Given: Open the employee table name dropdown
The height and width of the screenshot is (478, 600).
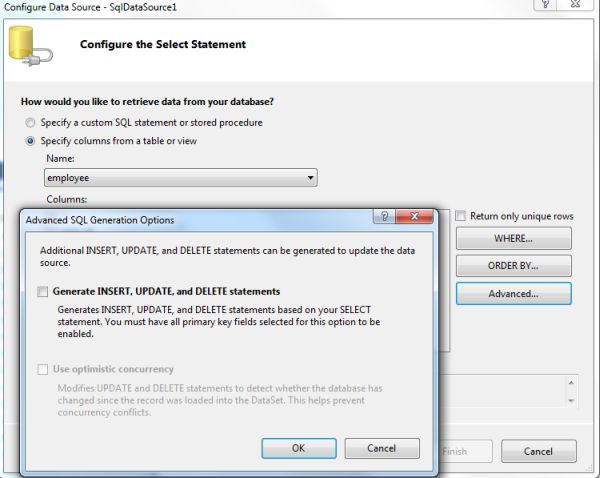Looking at the screenshot, I should point(311,178).
